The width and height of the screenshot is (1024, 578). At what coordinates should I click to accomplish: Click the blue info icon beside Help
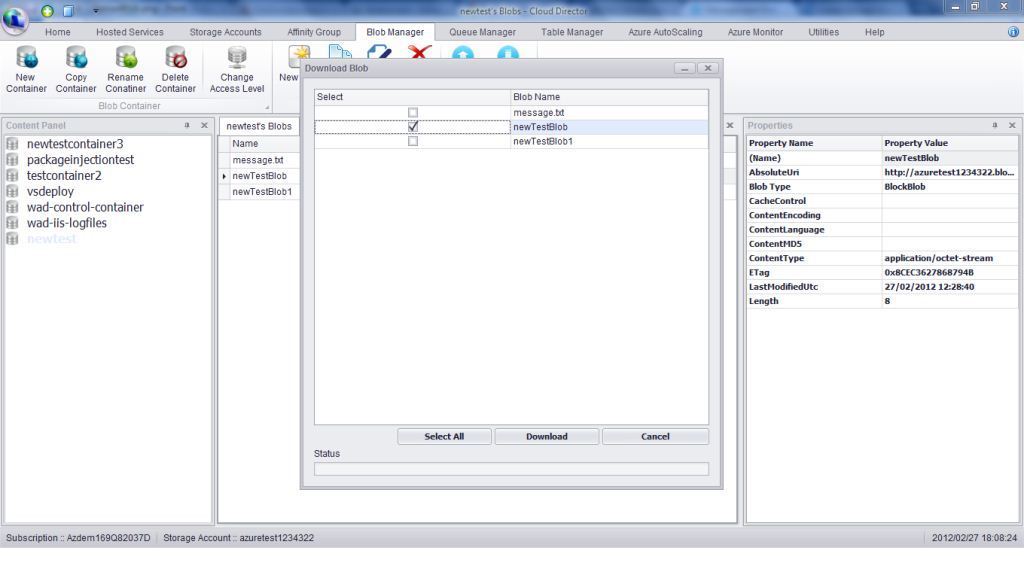1013,31
